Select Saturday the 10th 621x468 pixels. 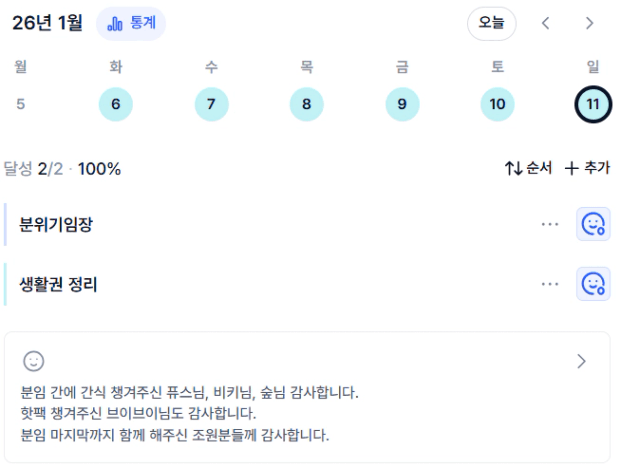497,104
